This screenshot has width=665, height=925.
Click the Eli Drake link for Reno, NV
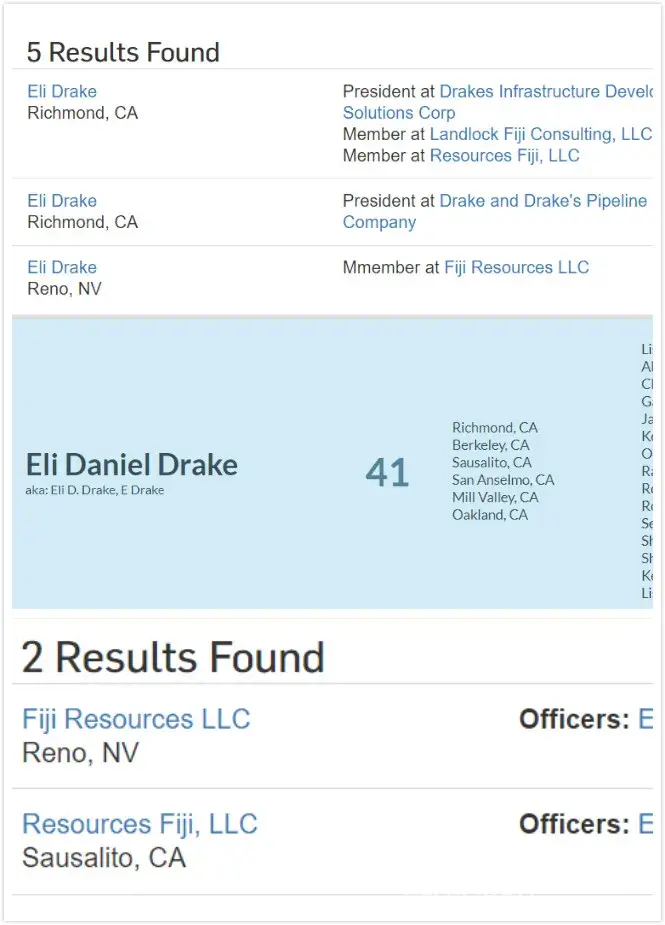pos(62,268)
